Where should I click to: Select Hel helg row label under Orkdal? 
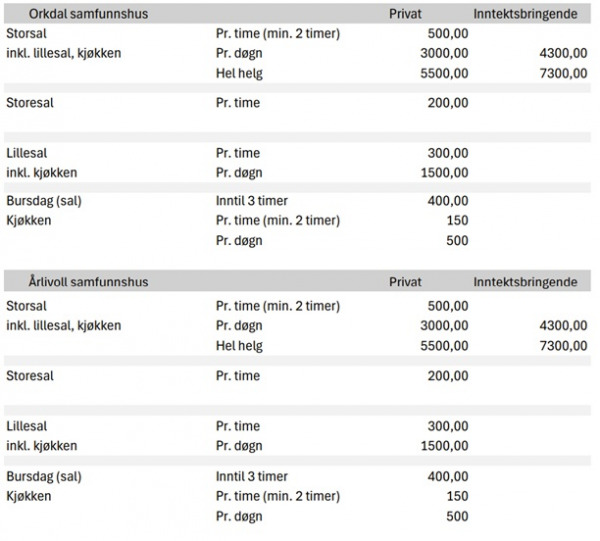tap(240, 73)
